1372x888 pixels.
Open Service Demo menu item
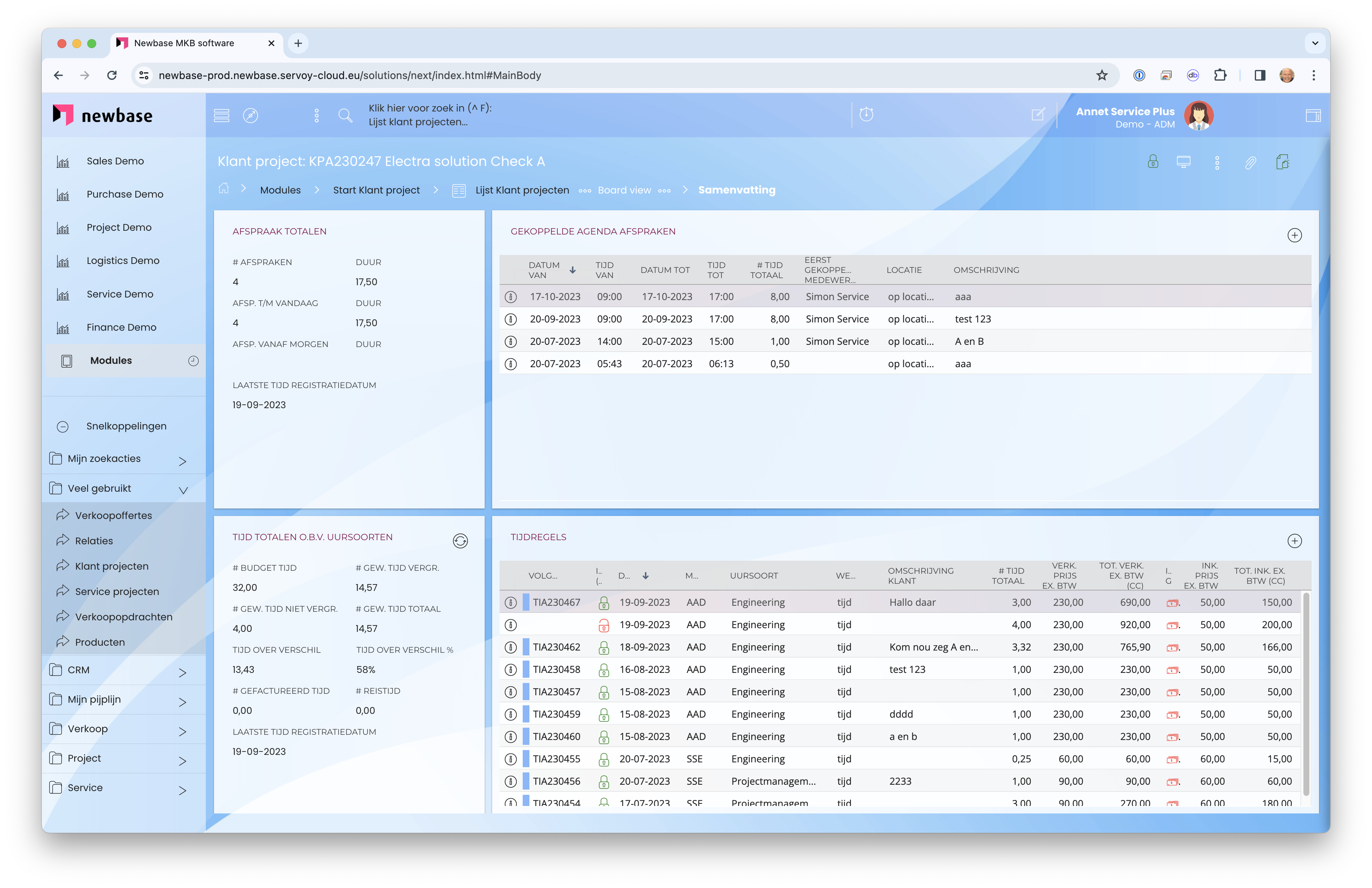(x=120, y=294)
